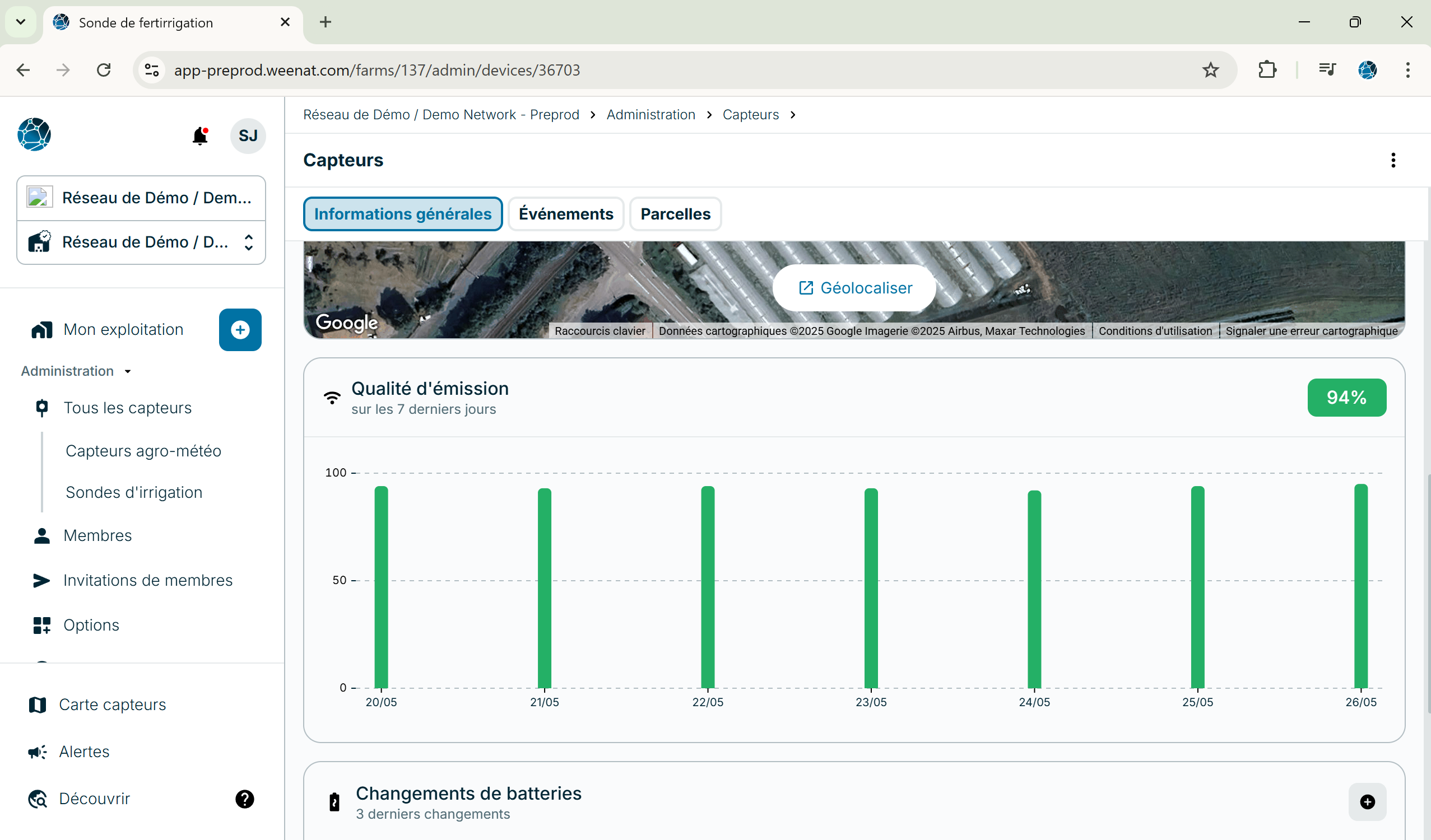Click Capteurs breadcrumb
The width and height of the screenshot is (1431, 840).
751,115
